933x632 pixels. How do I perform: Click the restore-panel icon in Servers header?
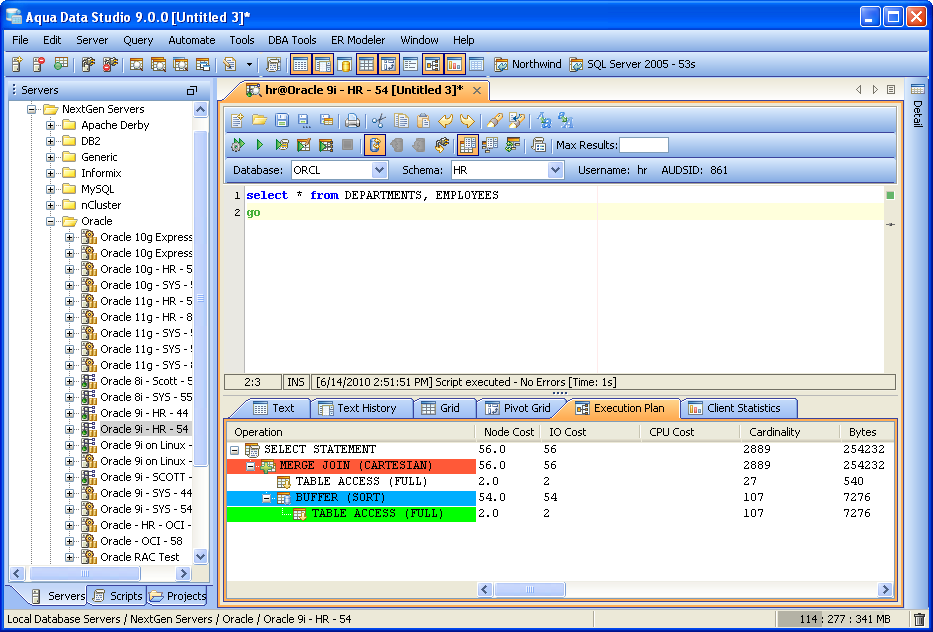[192, 90]
